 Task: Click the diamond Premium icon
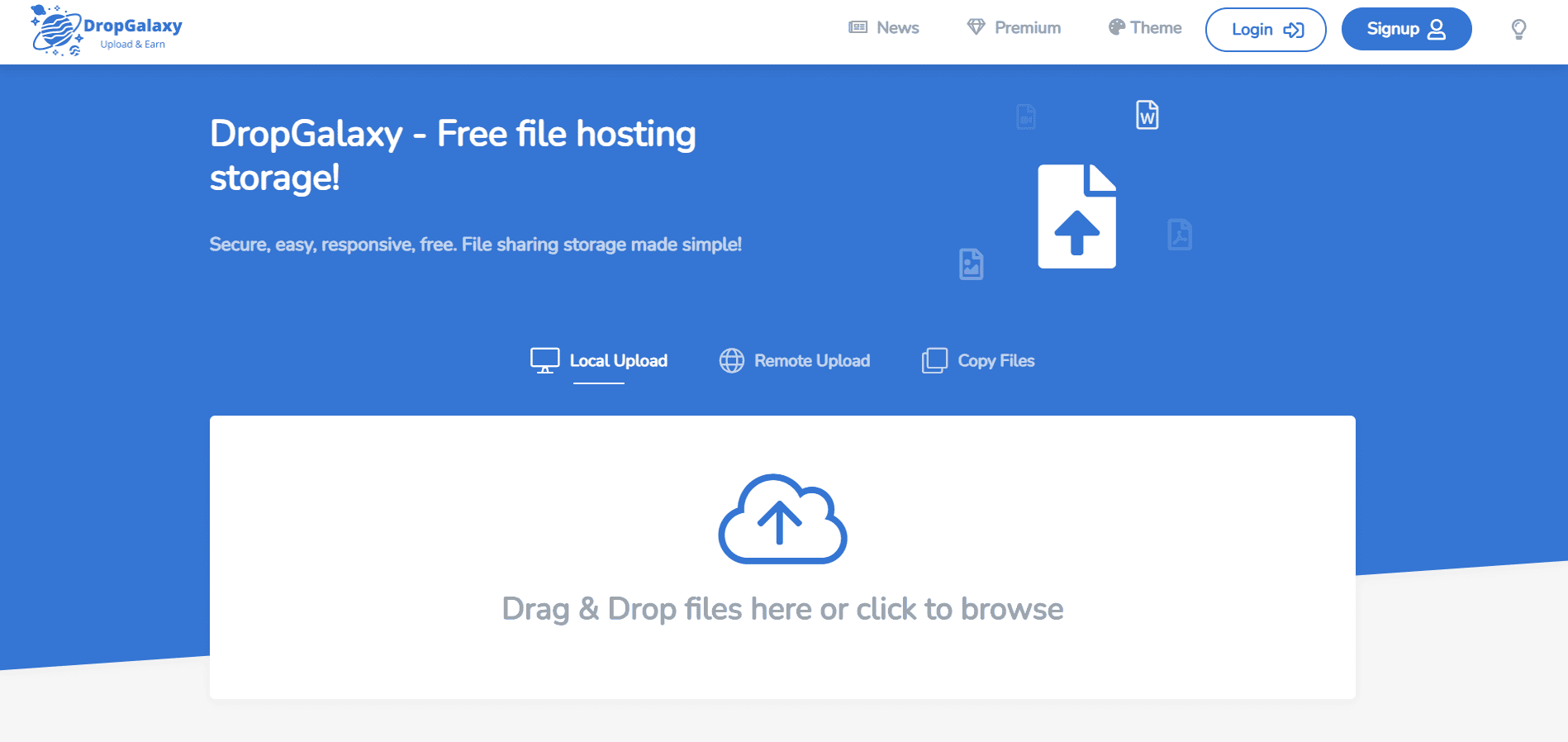point(976,27)
